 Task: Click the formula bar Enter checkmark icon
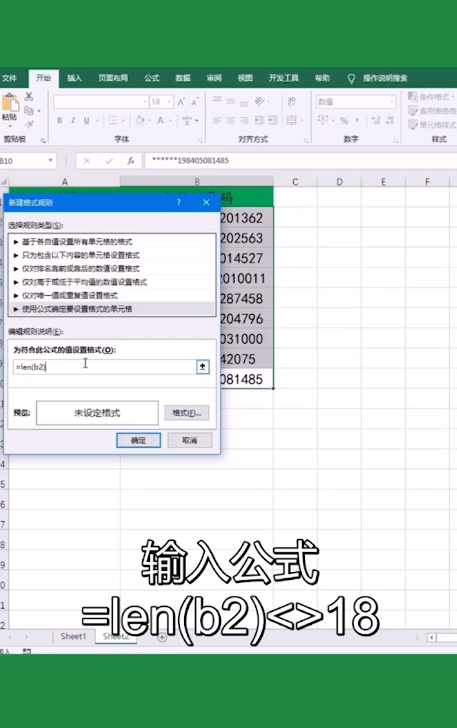[109, 161]
